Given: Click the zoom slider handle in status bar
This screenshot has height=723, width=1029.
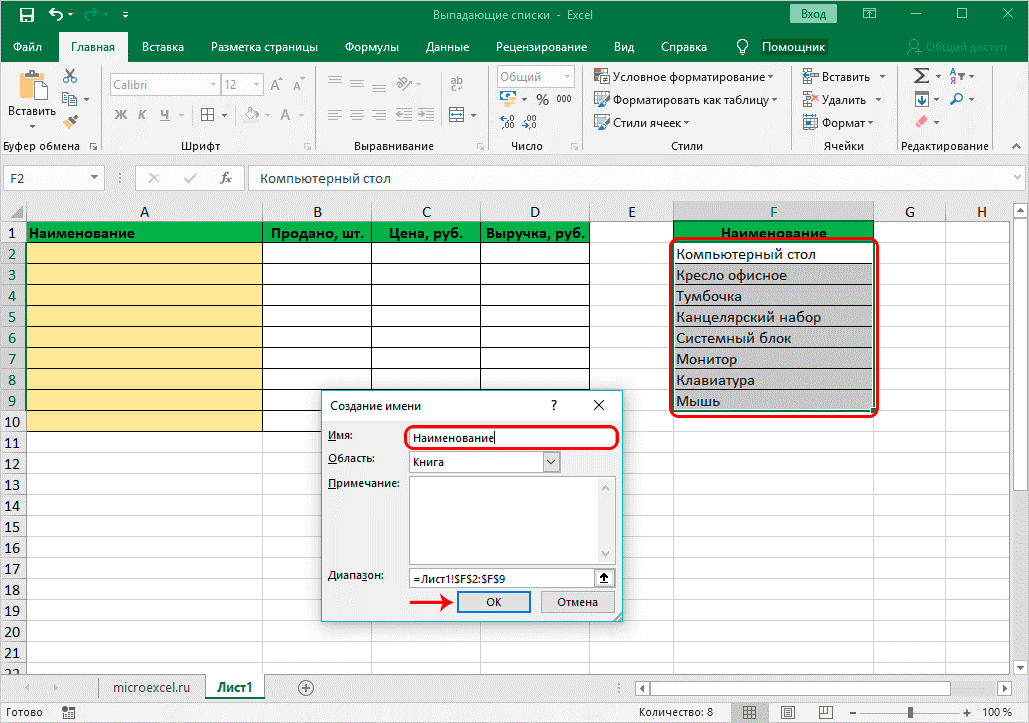Looking at the screenshot, I should (x=910, y=712).
